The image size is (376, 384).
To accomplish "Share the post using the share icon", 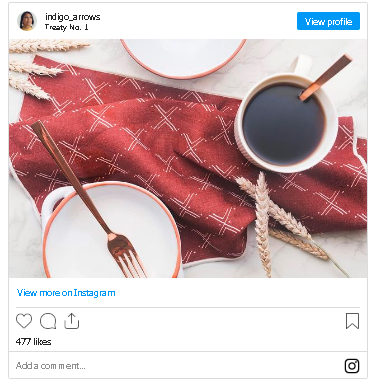I will [x=71, y=321].
